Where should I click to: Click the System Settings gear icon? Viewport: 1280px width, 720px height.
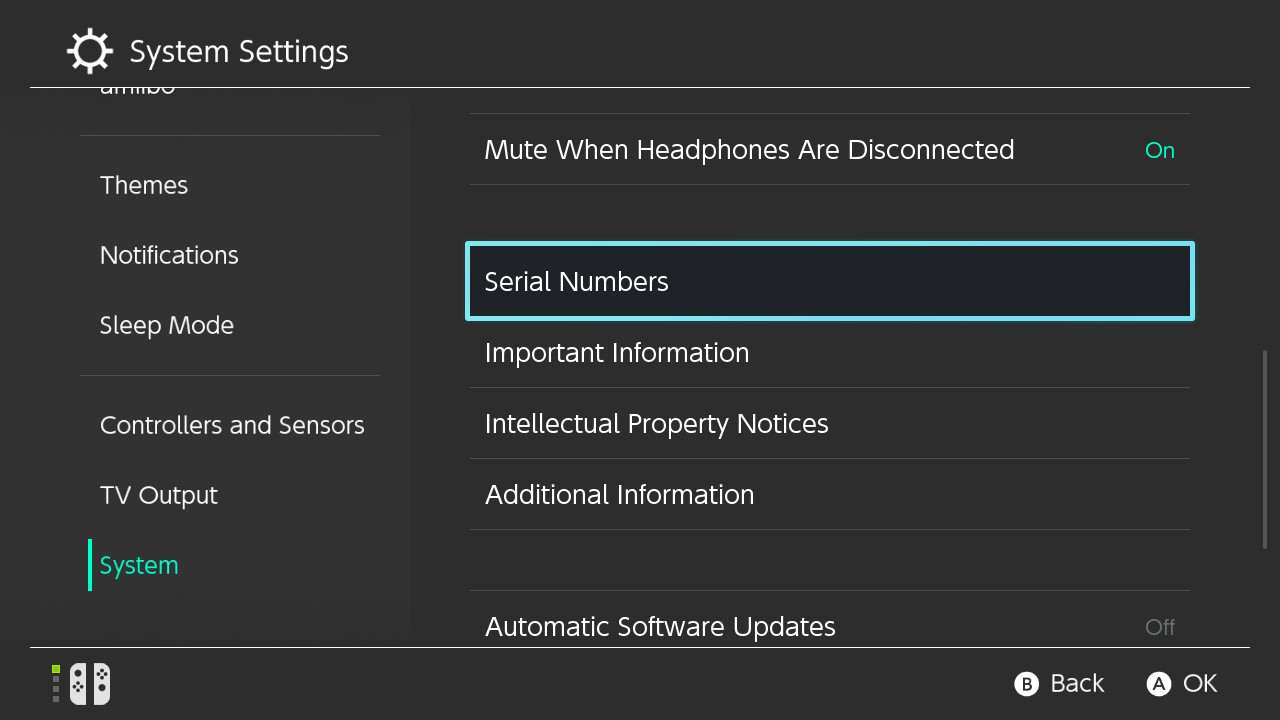click(x=89, y=51)
